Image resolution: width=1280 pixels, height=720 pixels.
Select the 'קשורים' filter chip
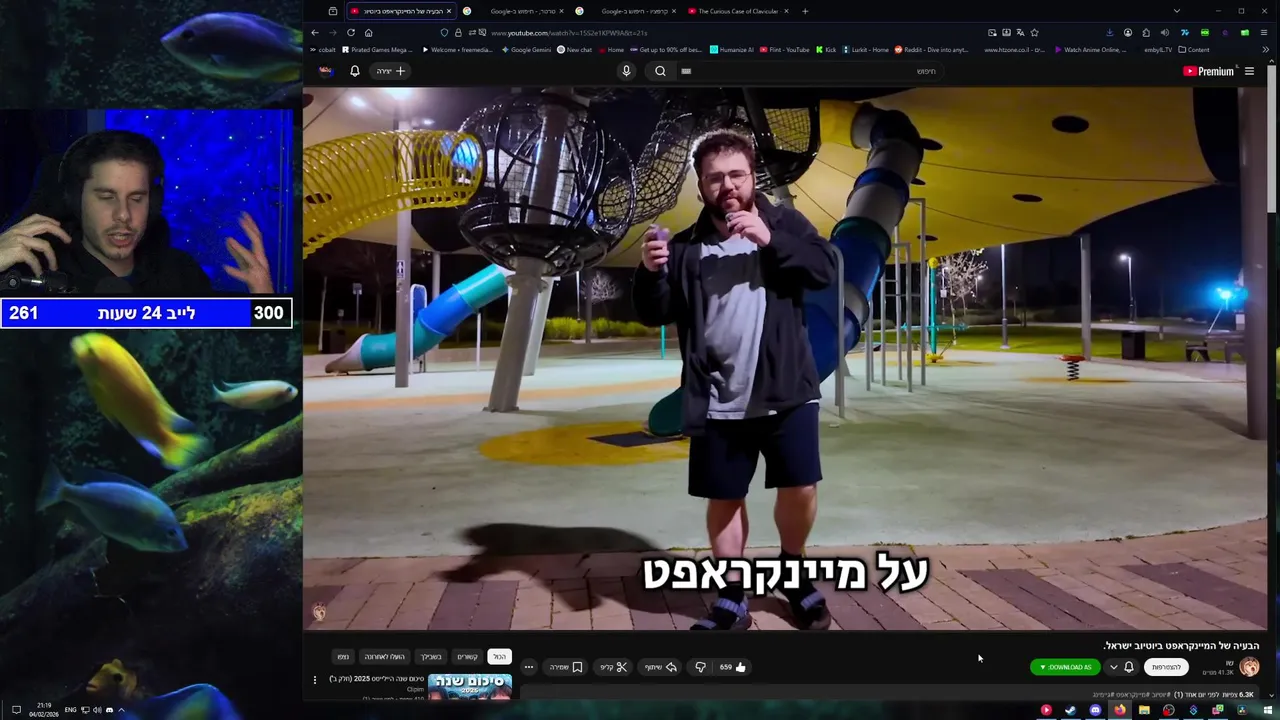tap(467, 657)
